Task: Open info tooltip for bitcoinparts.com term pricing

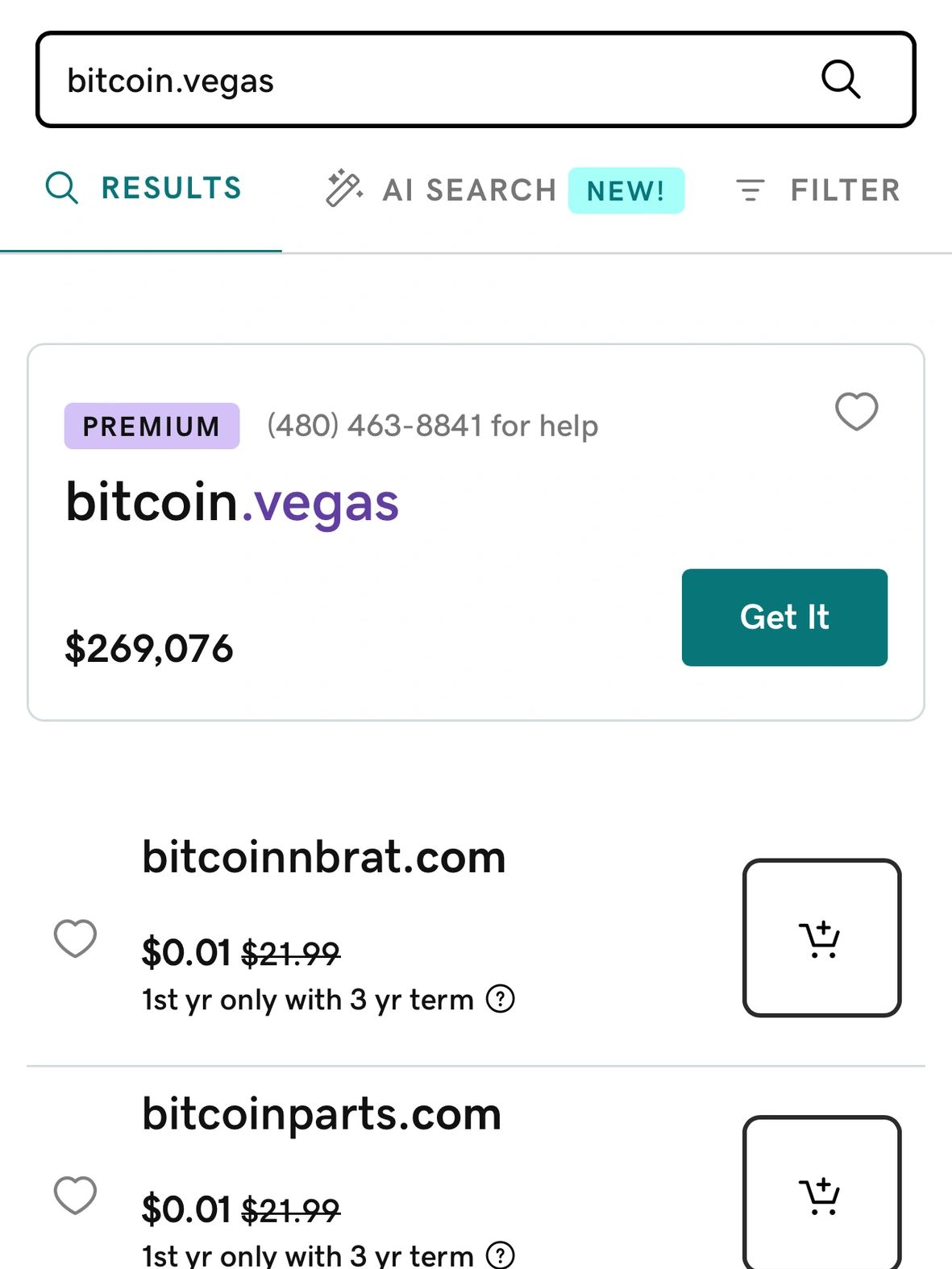Action: (x=501, y=1254)
